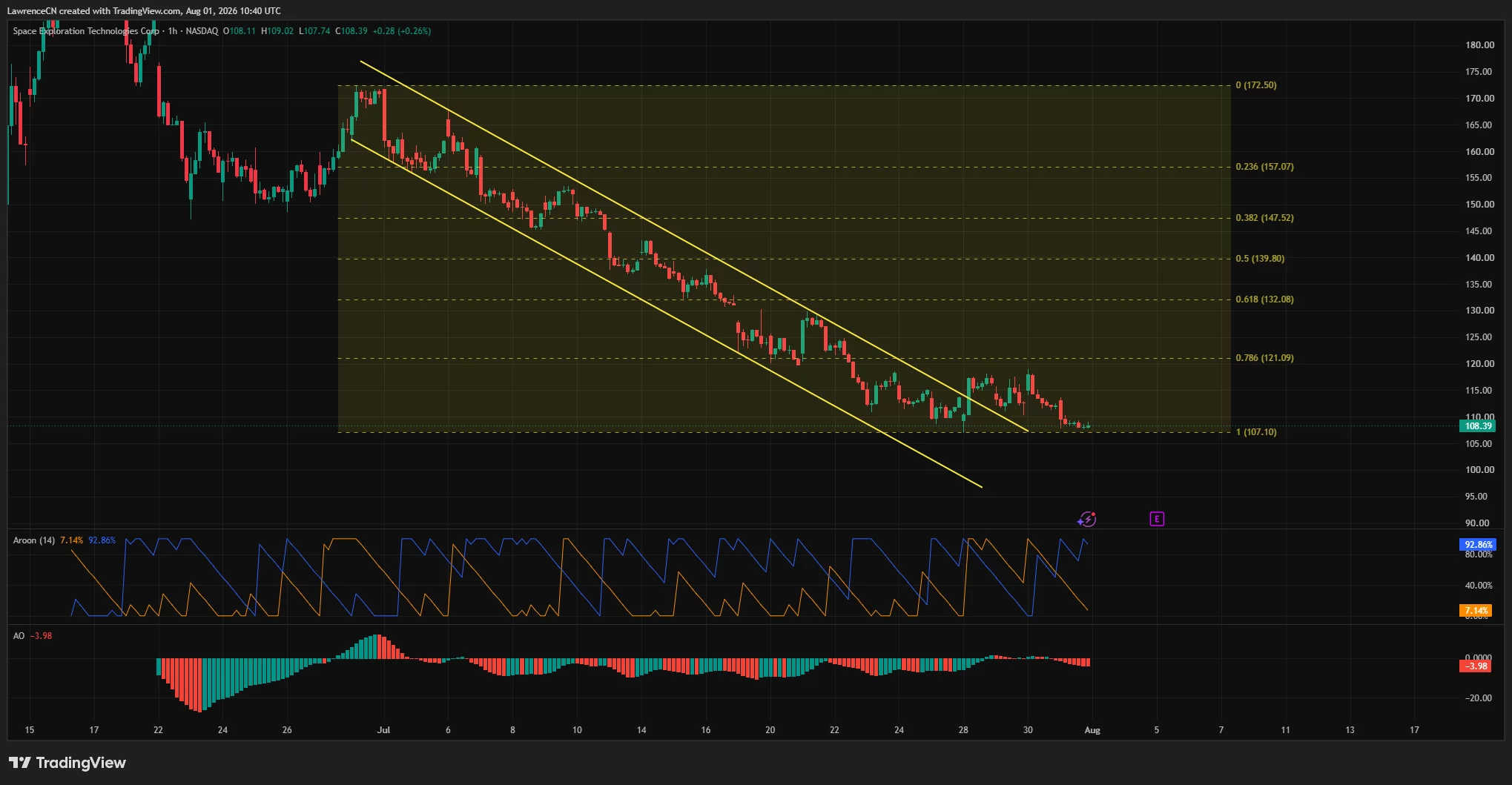Click the Aroon 7.14% orange value tag
The height and width of the screenshot is (785, 1512).
tap(1475, 611)
